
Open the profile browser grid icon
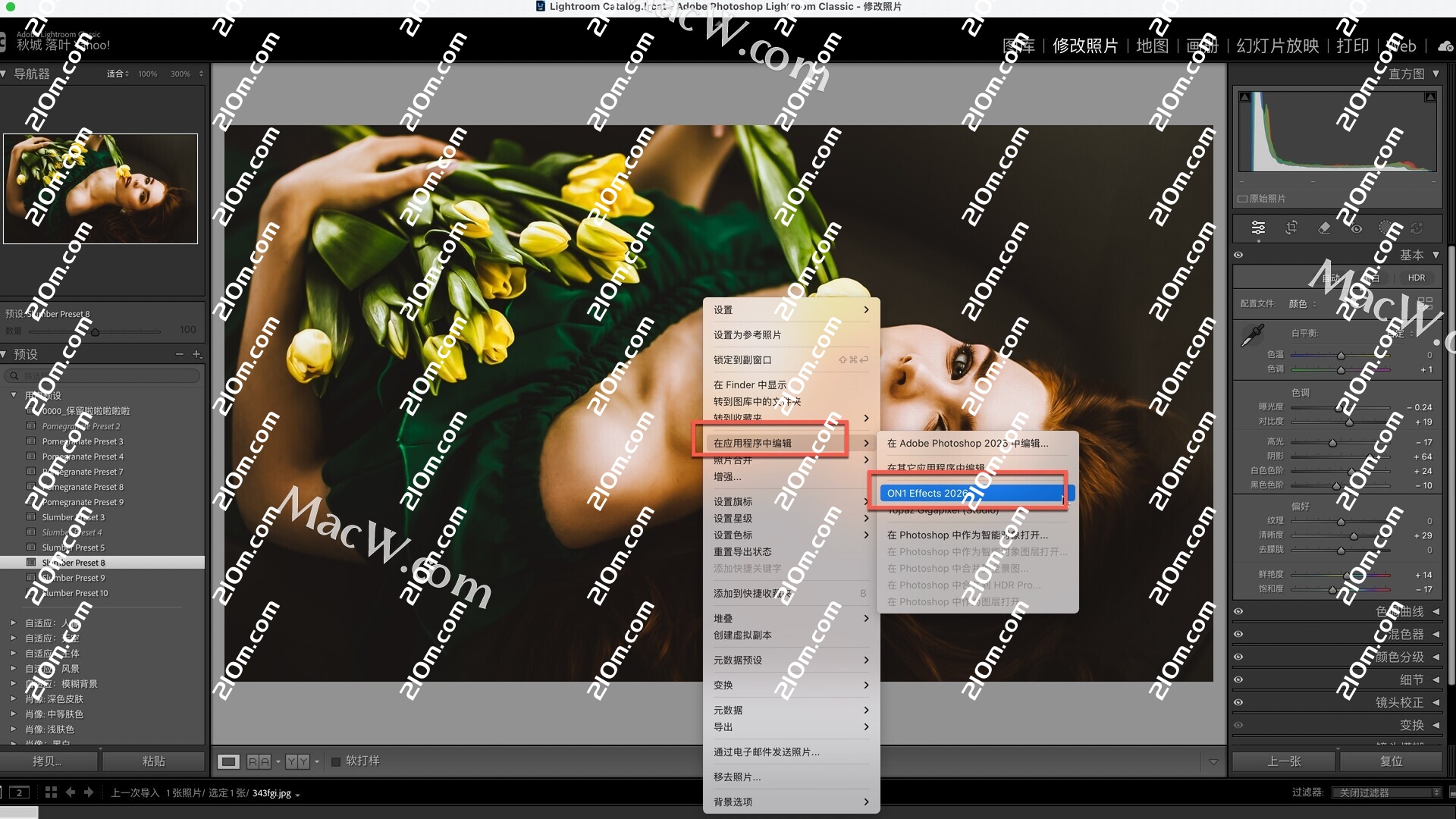point(1425,303)
